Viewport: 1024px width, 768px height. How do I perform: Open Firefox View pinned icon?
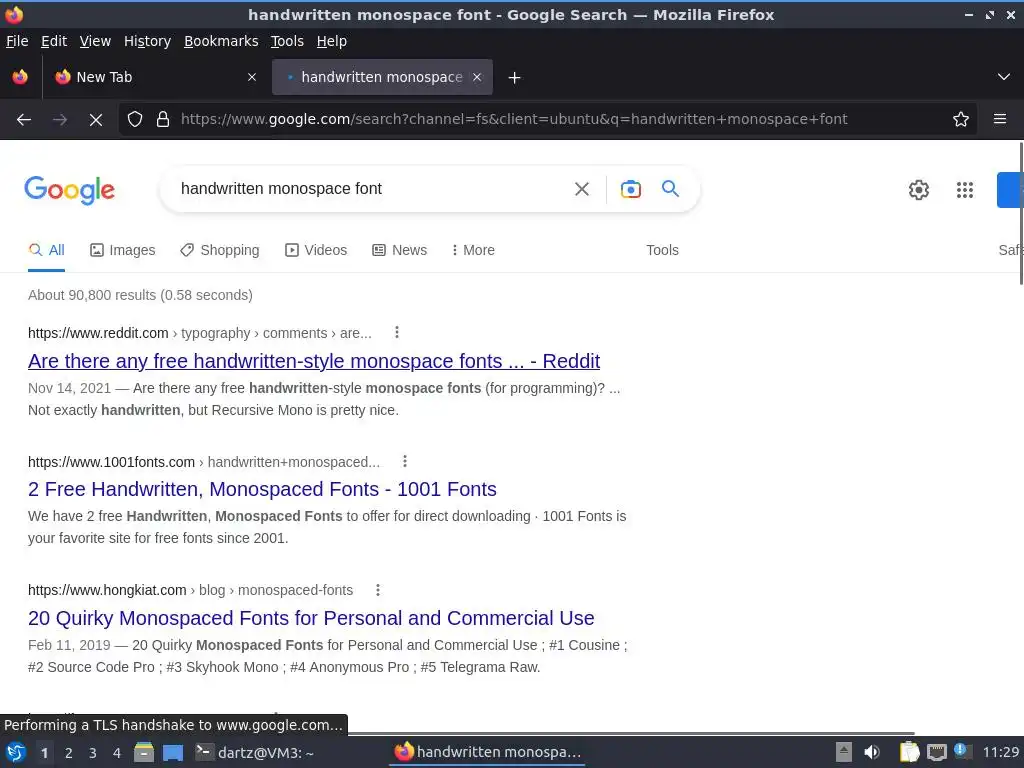[20, 77]
